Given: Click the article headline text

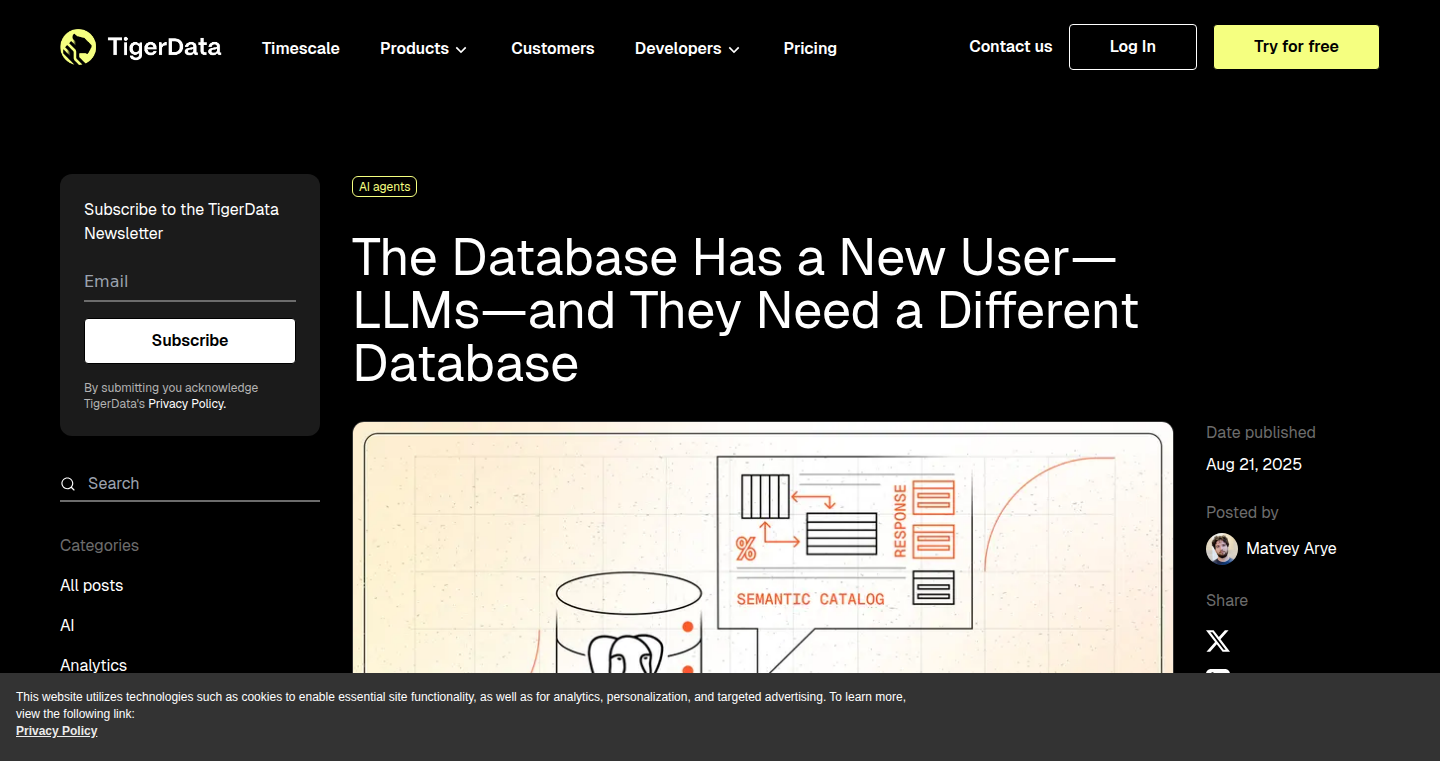Looking at the screenshot, I should pyautogui.click(x=745, y=310).
